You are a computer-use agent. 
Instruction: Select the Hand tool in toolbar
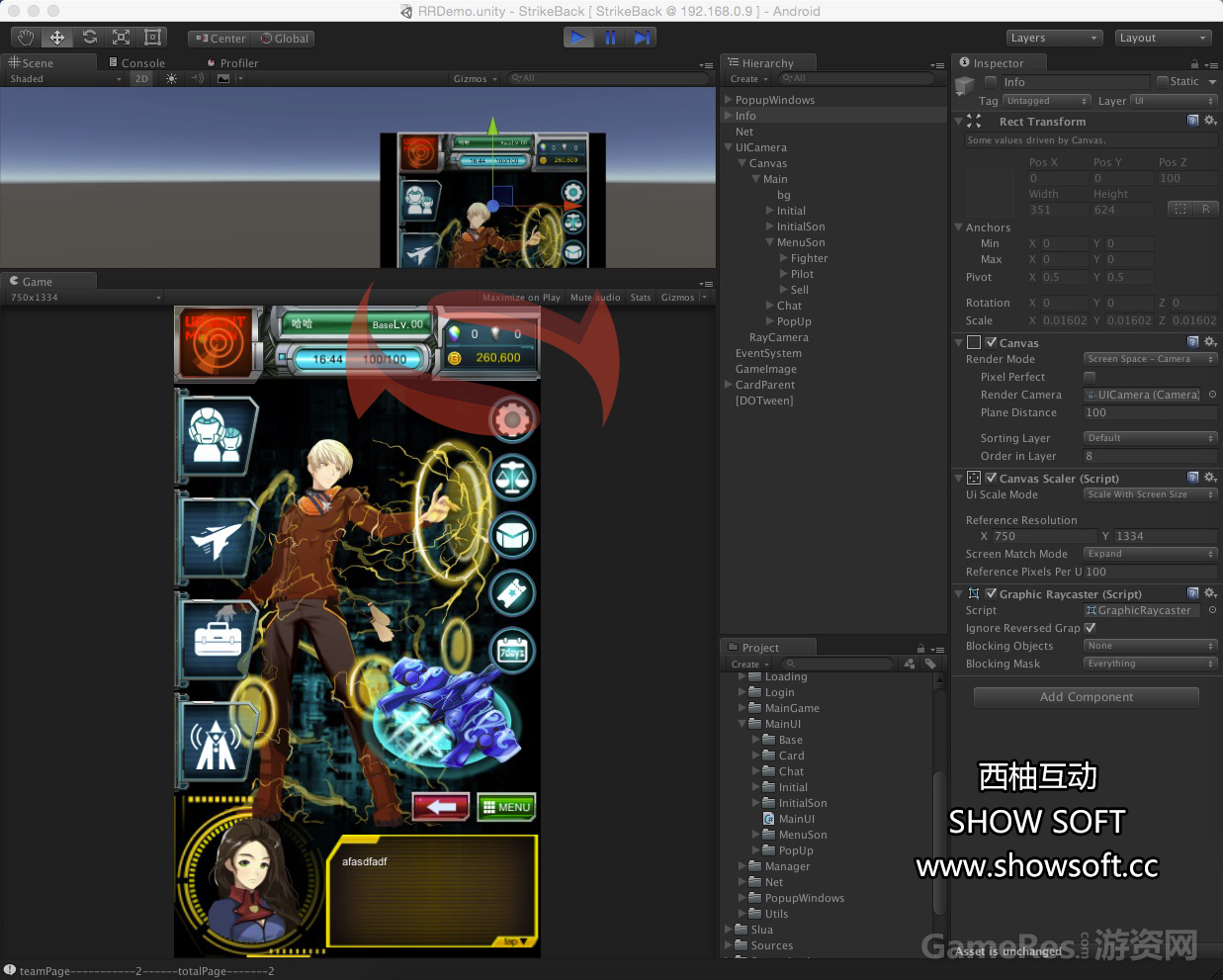coord(26,38)
